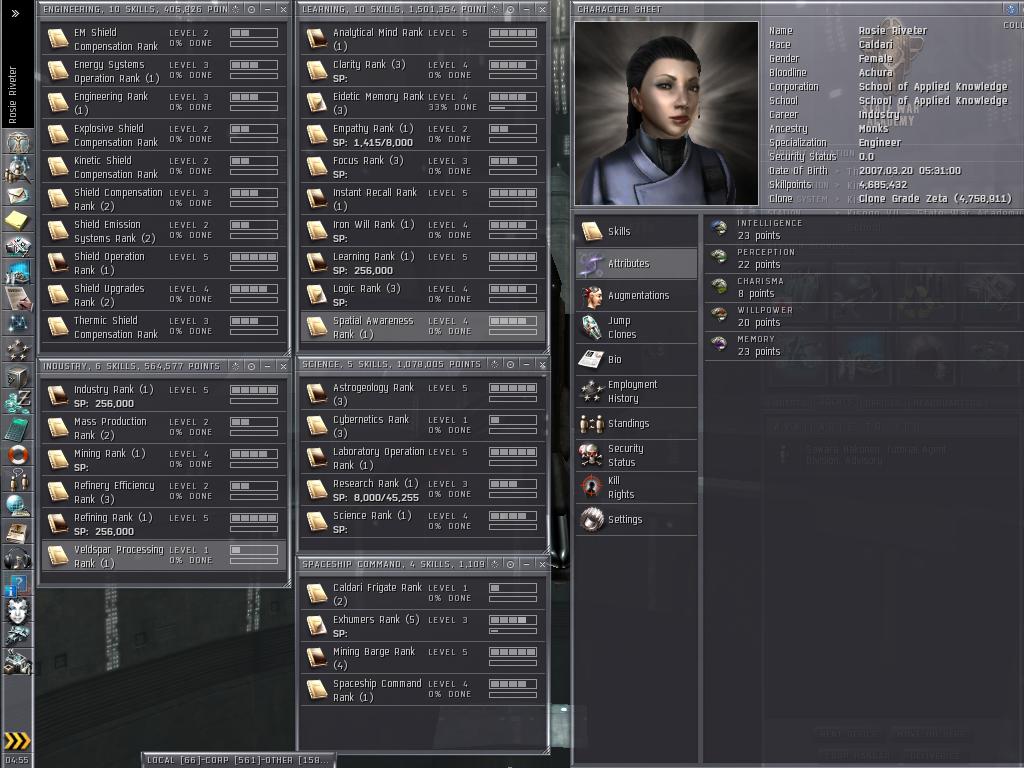Open the star map sidebar icon
Viewport: 1024px width, 768px height.
tap(18, 323)
